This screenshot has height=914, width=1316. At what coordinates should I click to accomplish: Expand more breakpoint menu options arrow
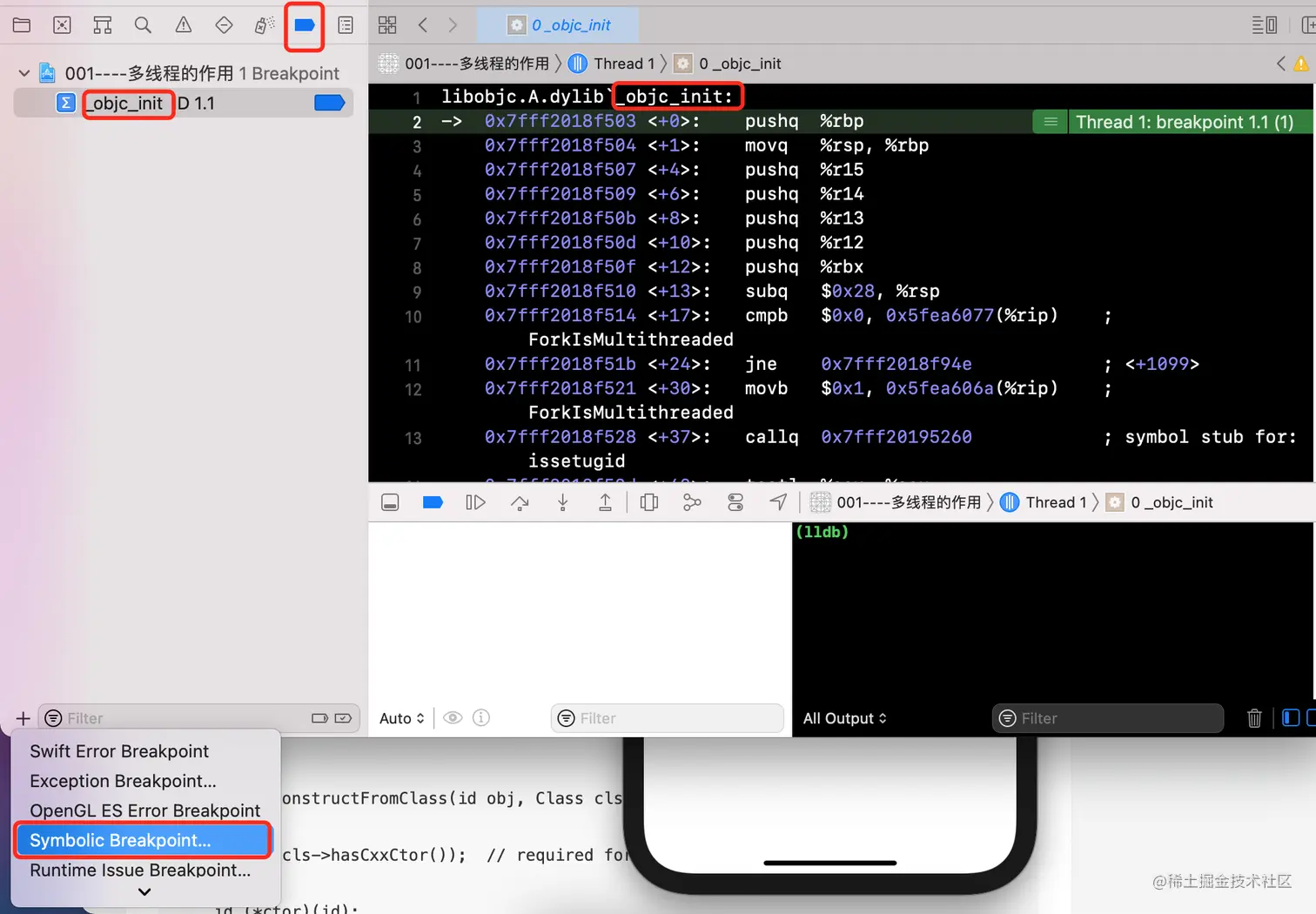click(144, 891)
